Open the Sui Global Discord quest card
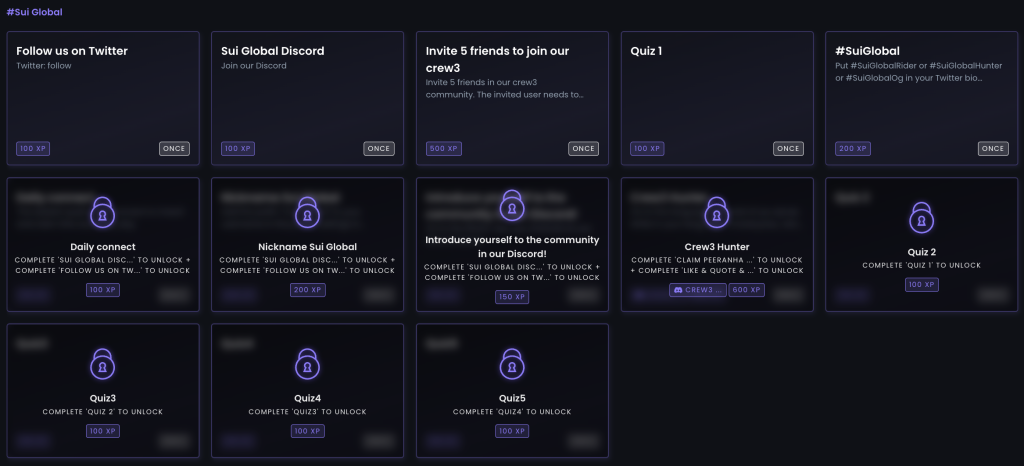The width and height of the screenshot is (1024, 466). (308, 98)
